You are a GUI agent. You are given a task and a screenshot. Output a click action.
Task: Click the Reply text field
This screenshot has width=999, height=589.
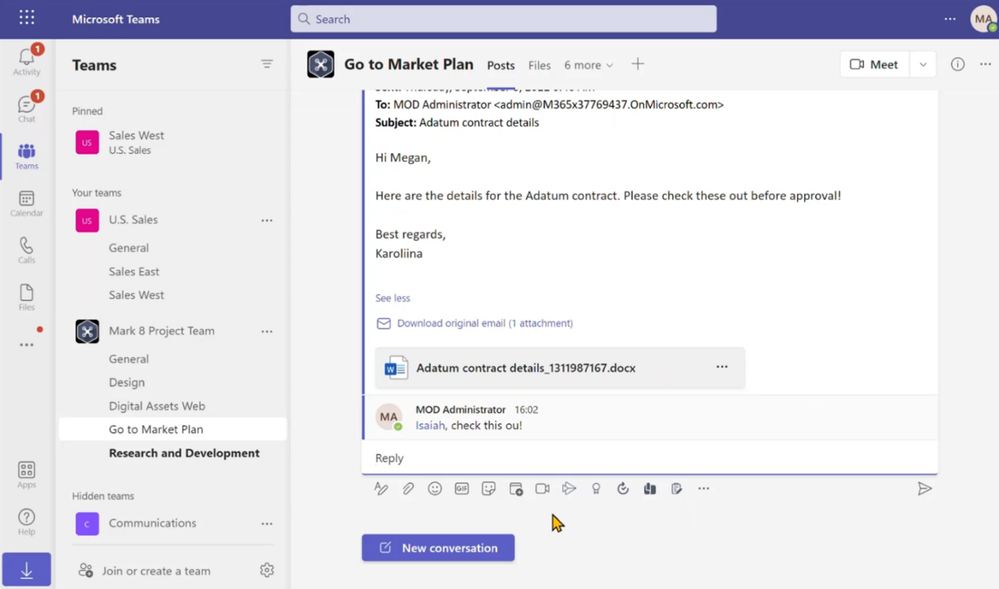click(649, 458)
